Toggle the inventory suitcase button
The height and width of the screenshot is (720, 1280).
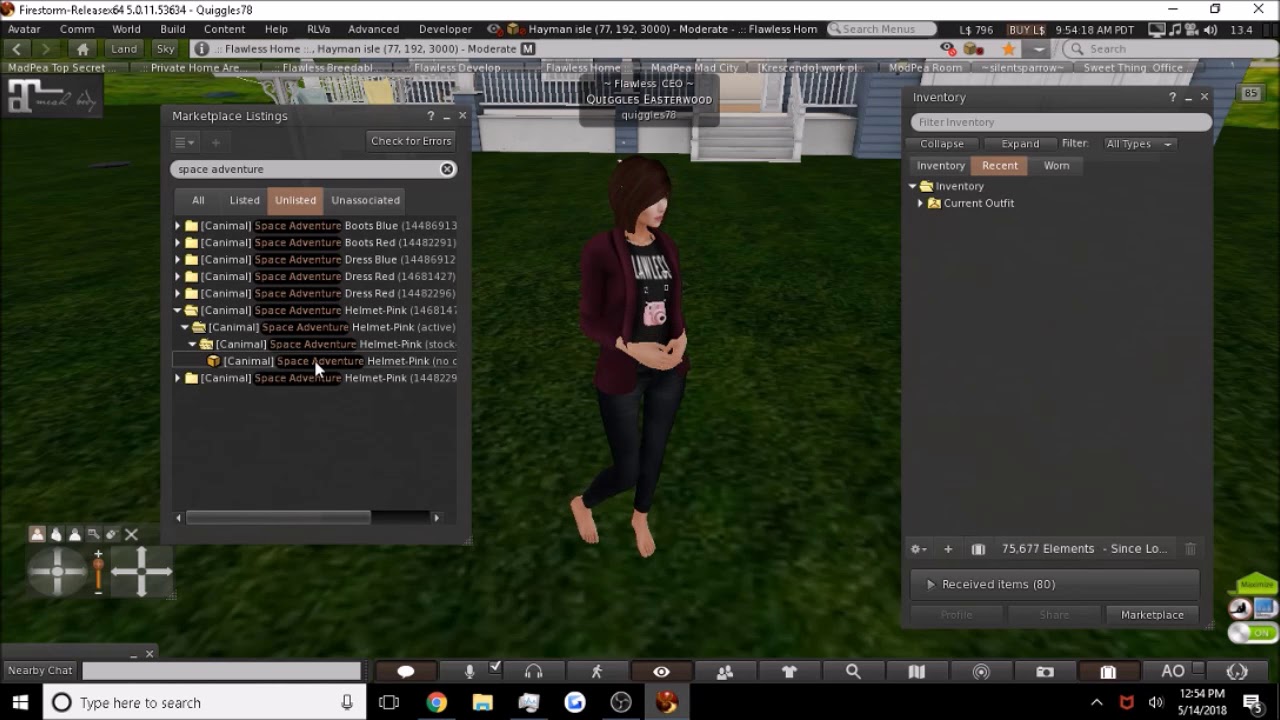point(1108,672)
